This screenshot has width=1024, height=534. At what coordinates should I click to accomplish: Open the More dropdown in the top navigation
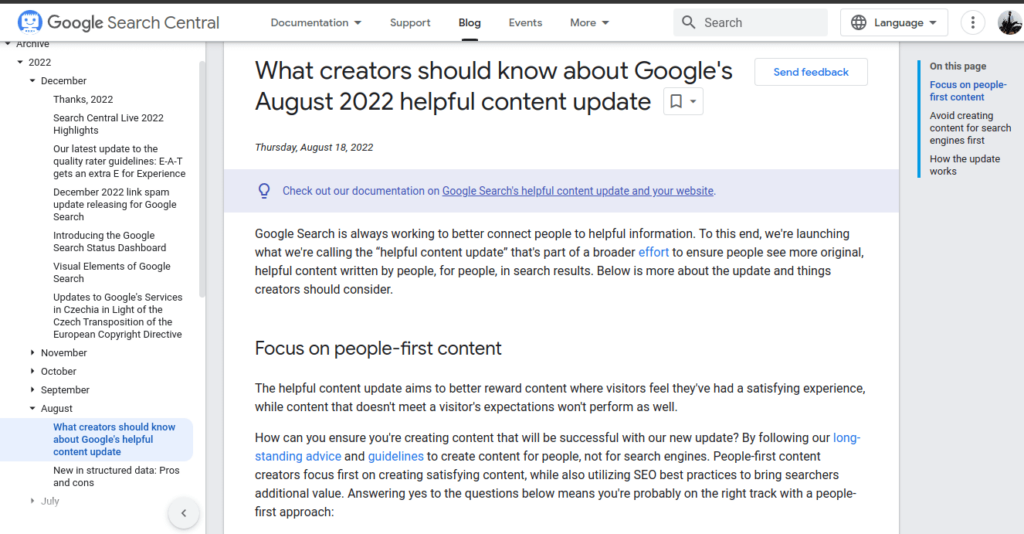589,22
